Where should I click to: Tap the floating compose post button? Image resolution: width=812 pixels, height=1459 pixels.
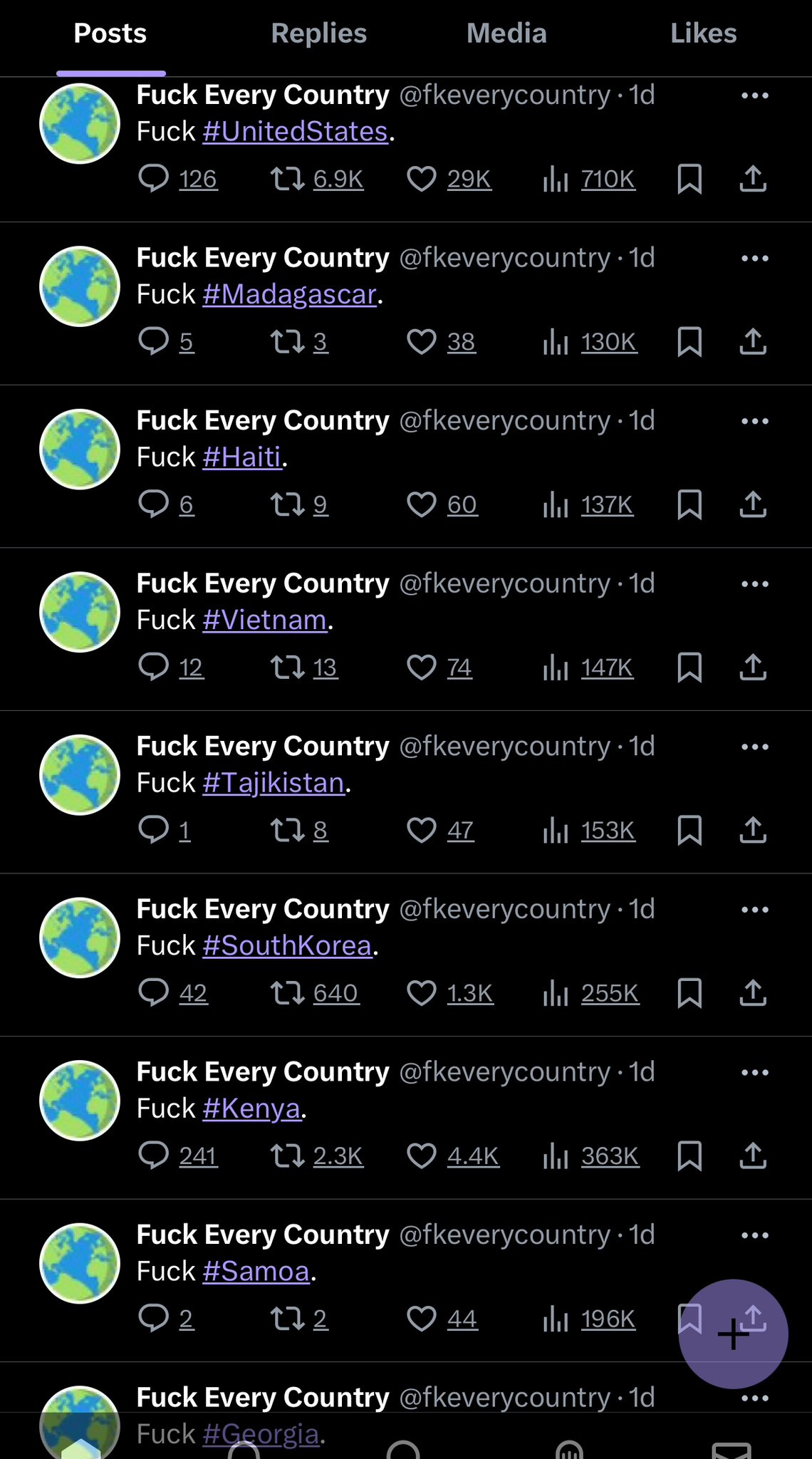pyautogui.click(x=732, y=1334)
